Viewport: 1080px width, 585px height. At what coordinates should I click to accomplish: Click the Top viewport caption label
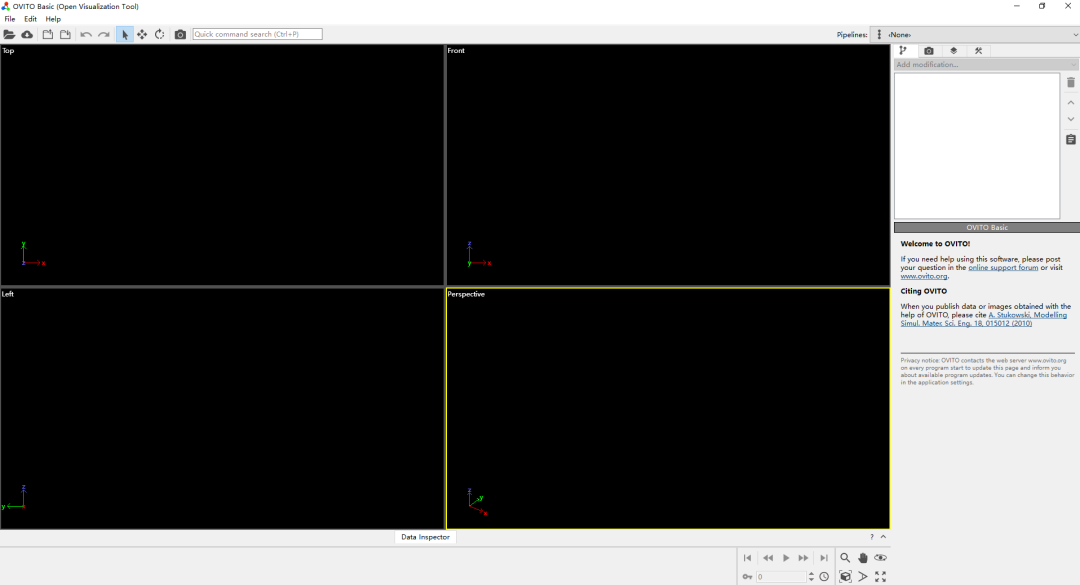(8, 50)
